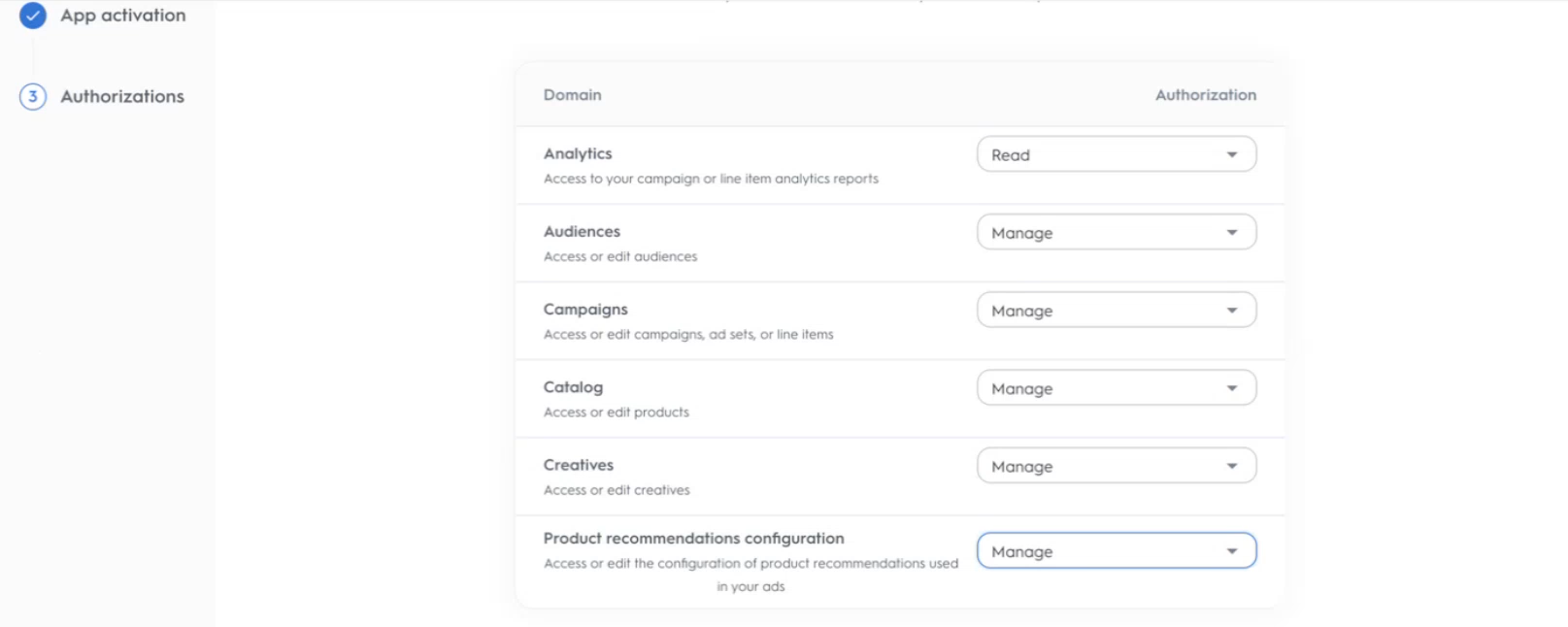Click the Analytics domain title
Image resolution: width=1568 pixels, height=627 pixels.
[x=578, y=153]
